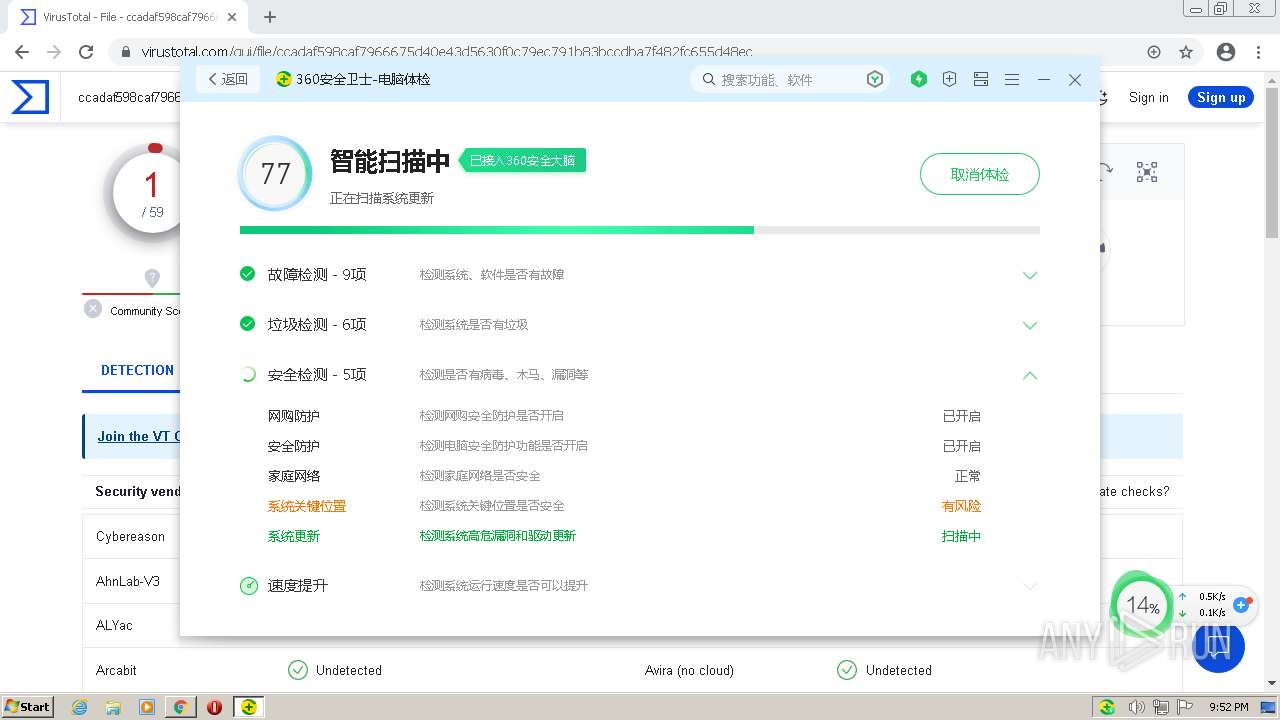Screen dimensions: 1280x720
Task: Open the media player taskbar icon
Action: pos(147,707)
